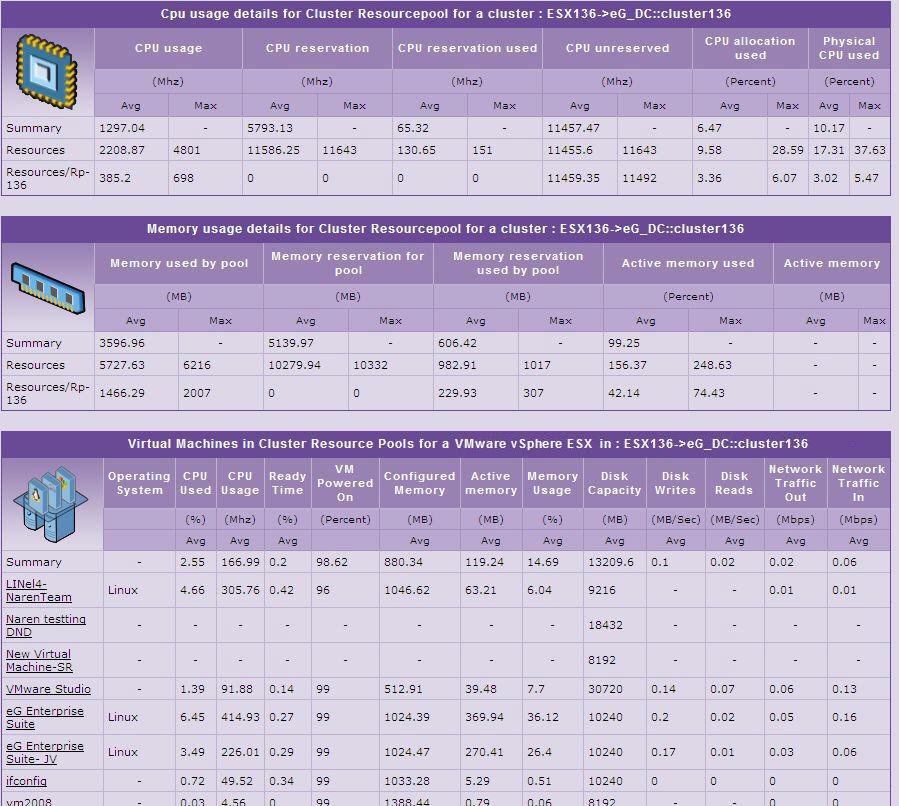The width and height of the screenshot is (899, 806).
Task: Select active memory value 270.41
Action: [484, 752]
